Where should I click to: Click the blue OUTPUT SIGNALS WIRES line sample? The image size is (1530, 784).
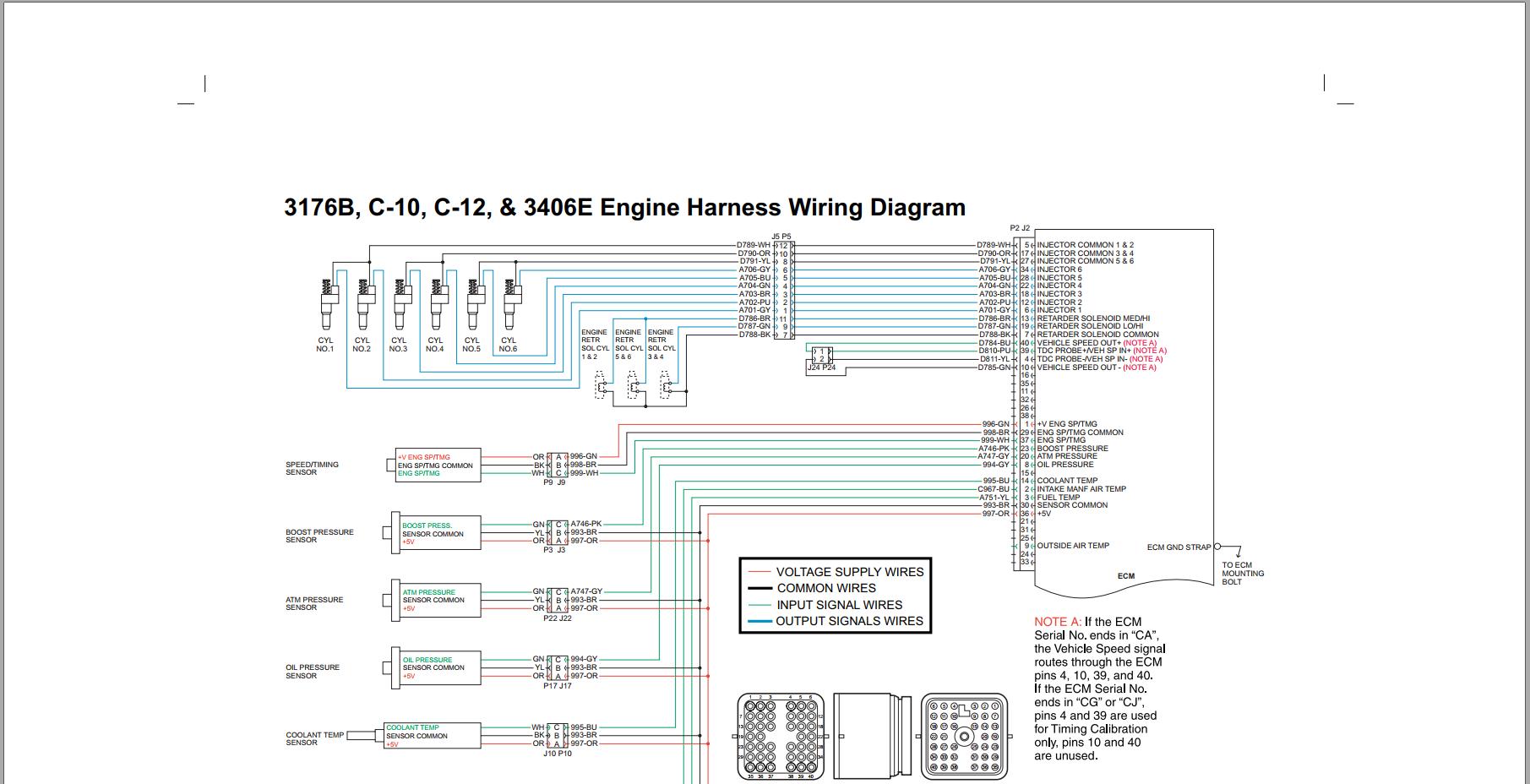point(760,619)
